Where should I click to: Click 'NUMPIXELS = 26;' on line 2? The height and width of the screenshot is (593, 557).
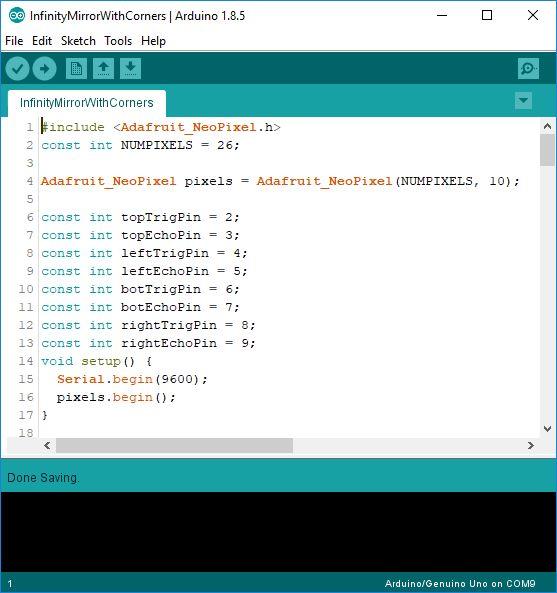click(x=180, y=145)
